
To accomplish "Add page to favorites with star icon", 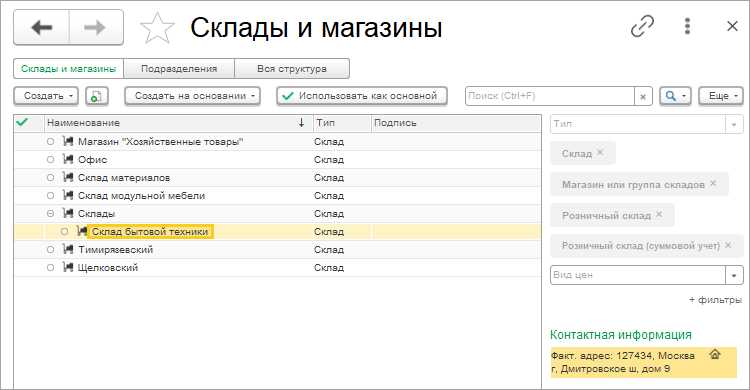I will pyautogui.click(x=157, y=28).
